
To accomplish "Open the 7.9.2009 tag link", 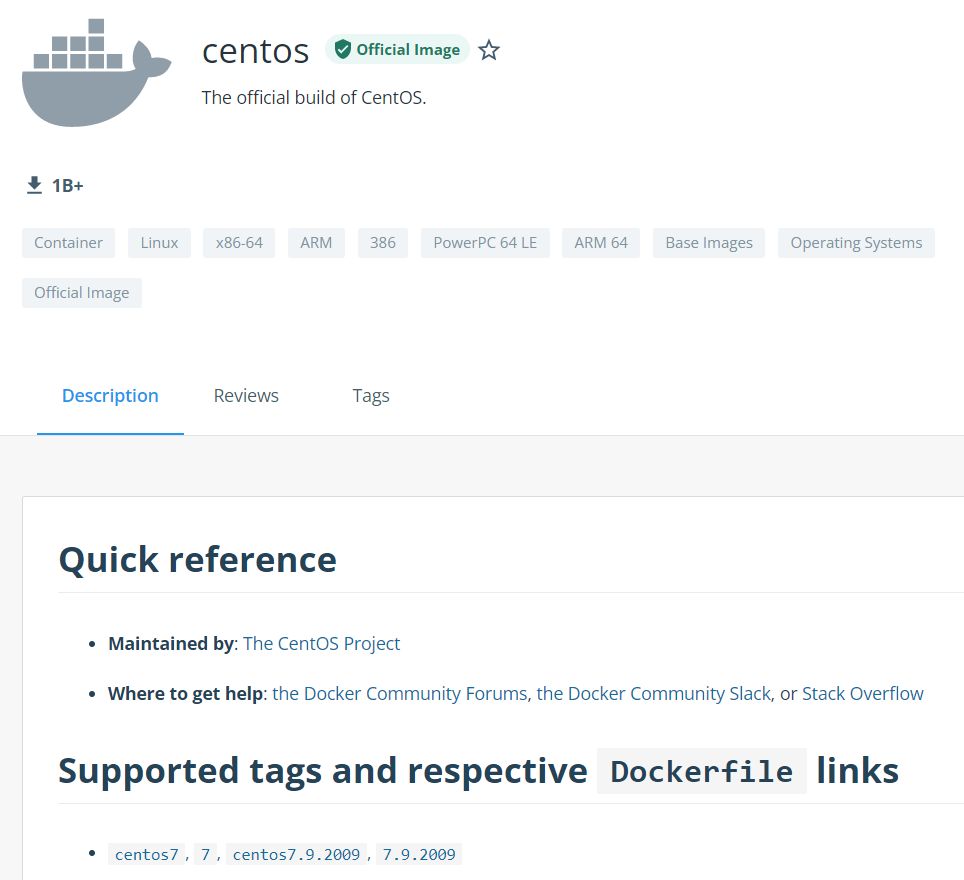I will click(x=419, y=854).
